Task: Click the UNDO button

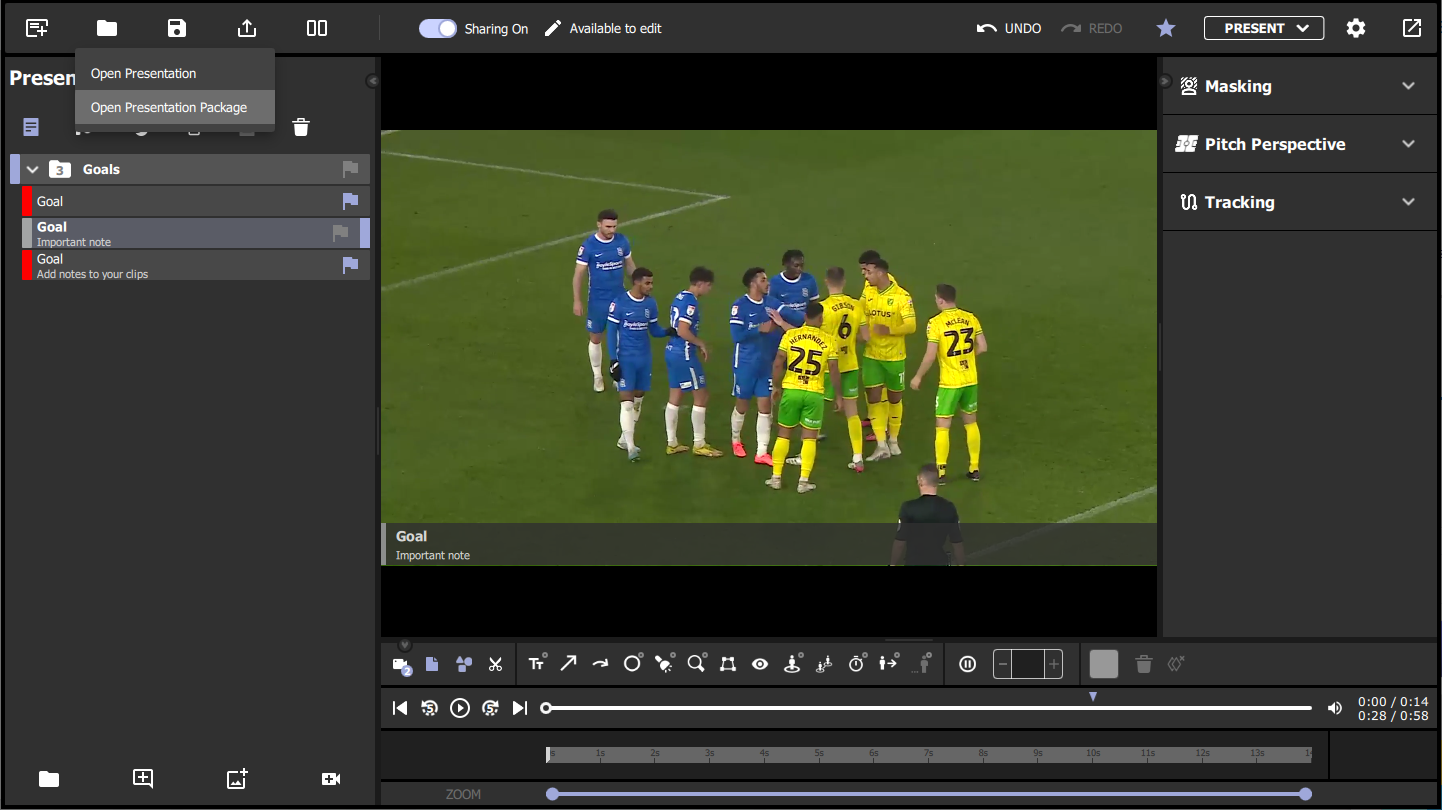Action: pos(1009,28)
